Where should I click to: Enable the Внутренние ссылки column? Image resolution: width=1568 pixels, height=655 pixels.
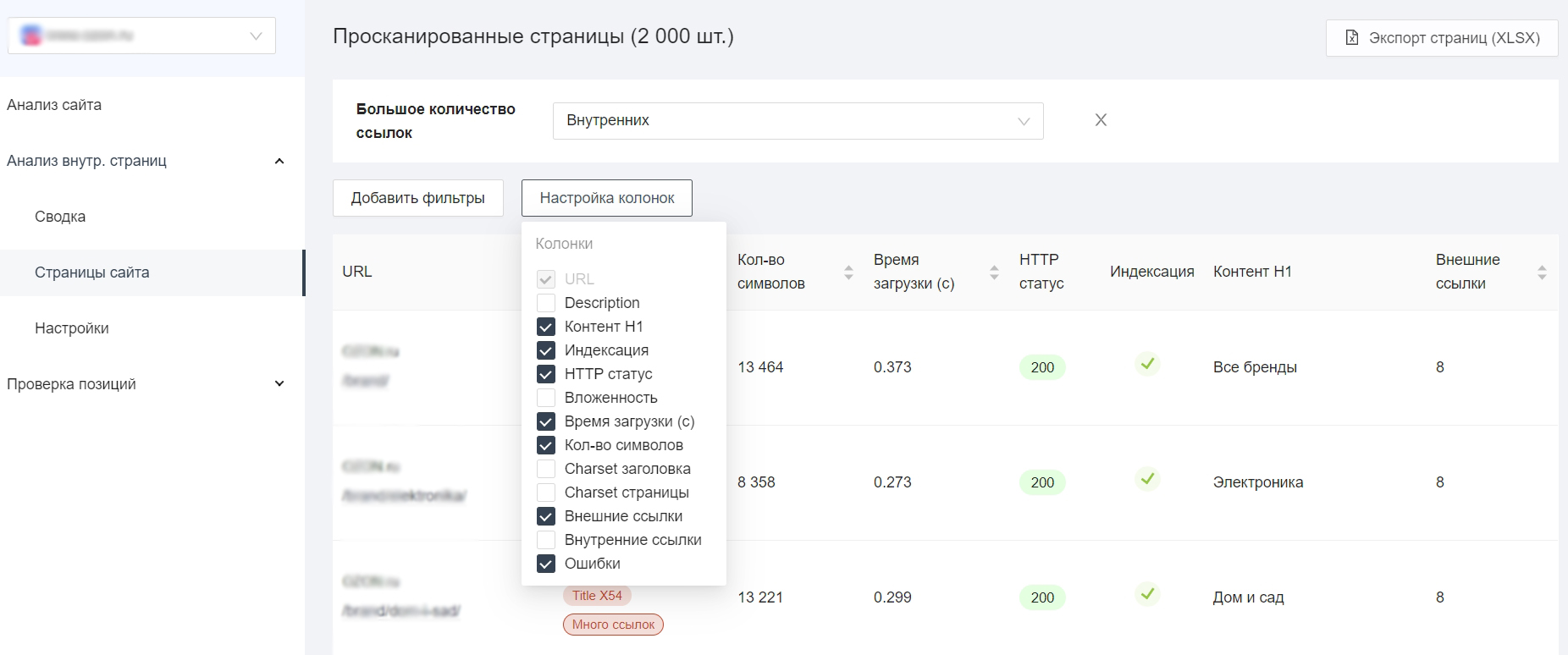point(546,540)
